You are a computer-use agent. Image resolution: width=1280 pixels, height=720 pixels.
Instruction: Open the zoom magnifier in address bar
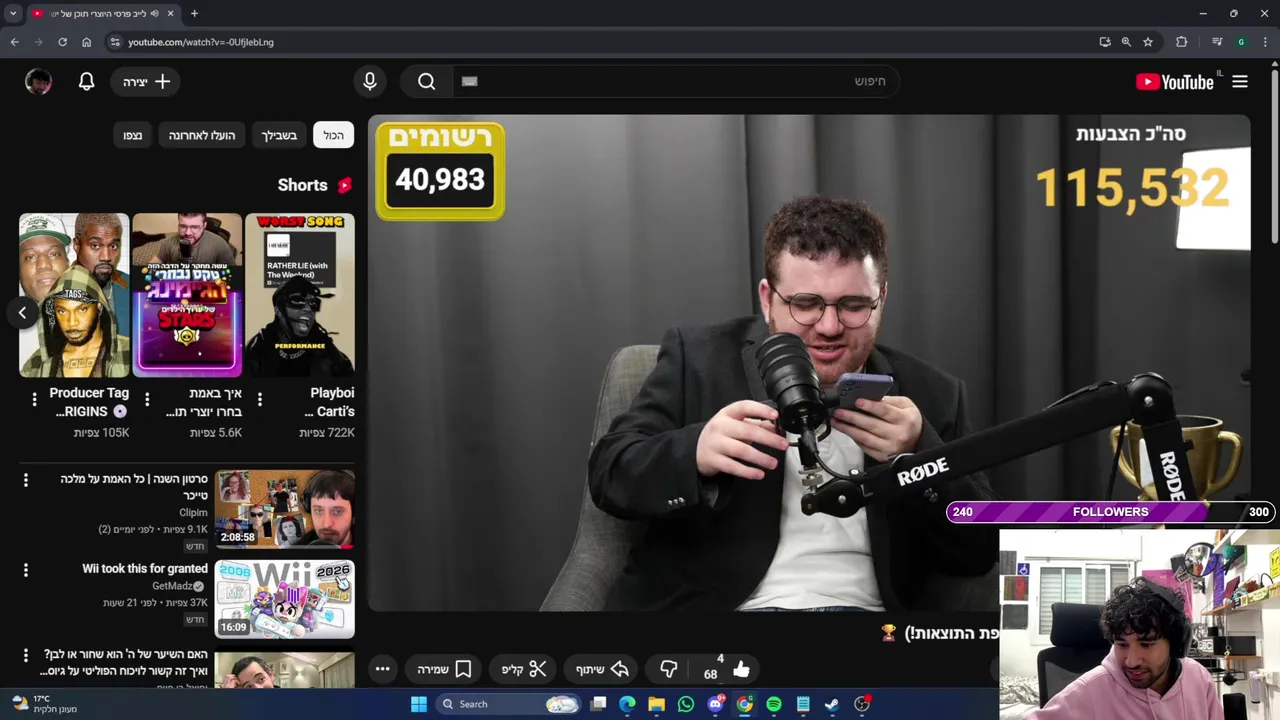1126,42
